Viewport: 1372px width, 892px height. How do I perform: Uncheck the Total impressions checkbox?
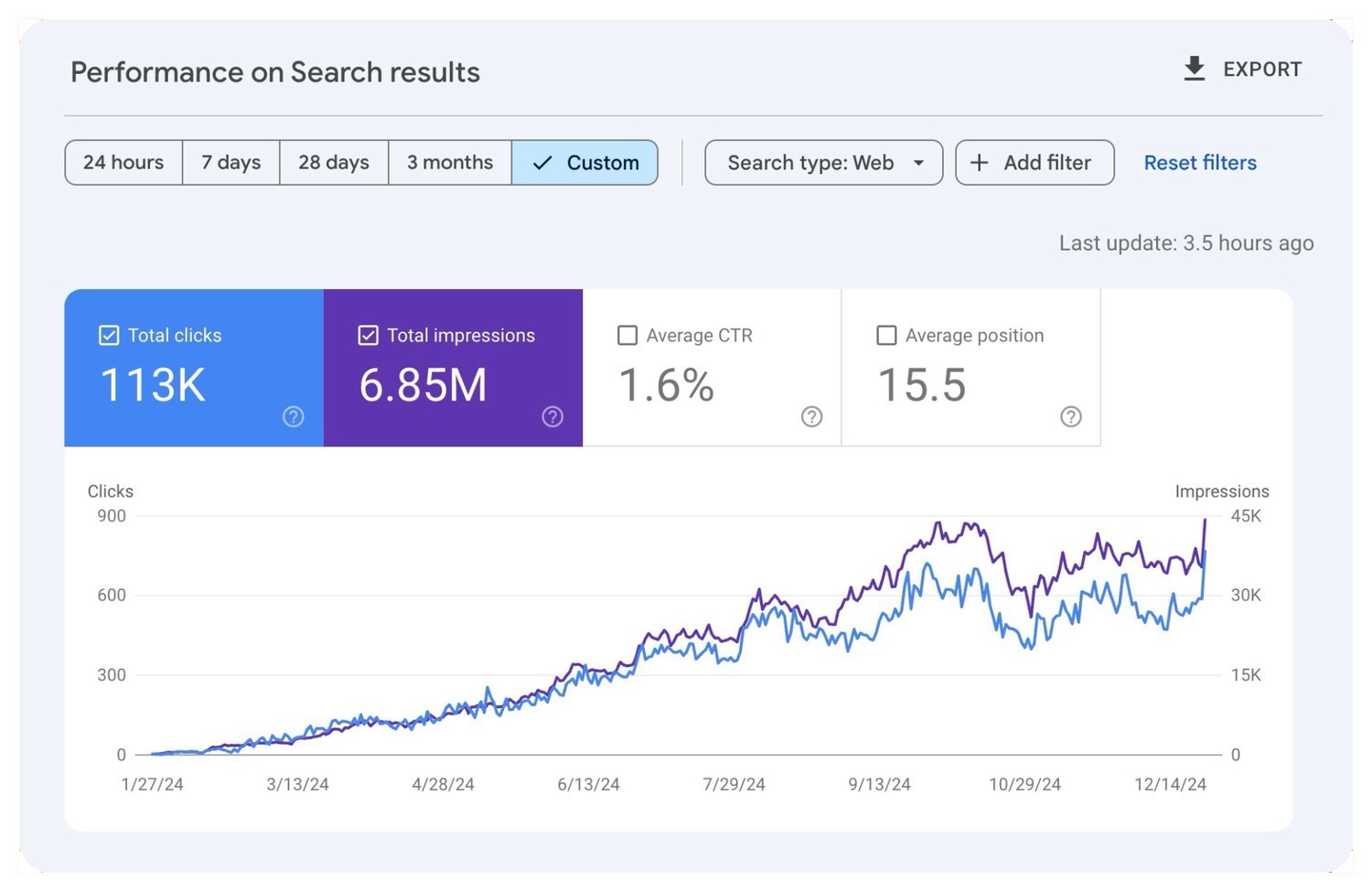(368, 336)
